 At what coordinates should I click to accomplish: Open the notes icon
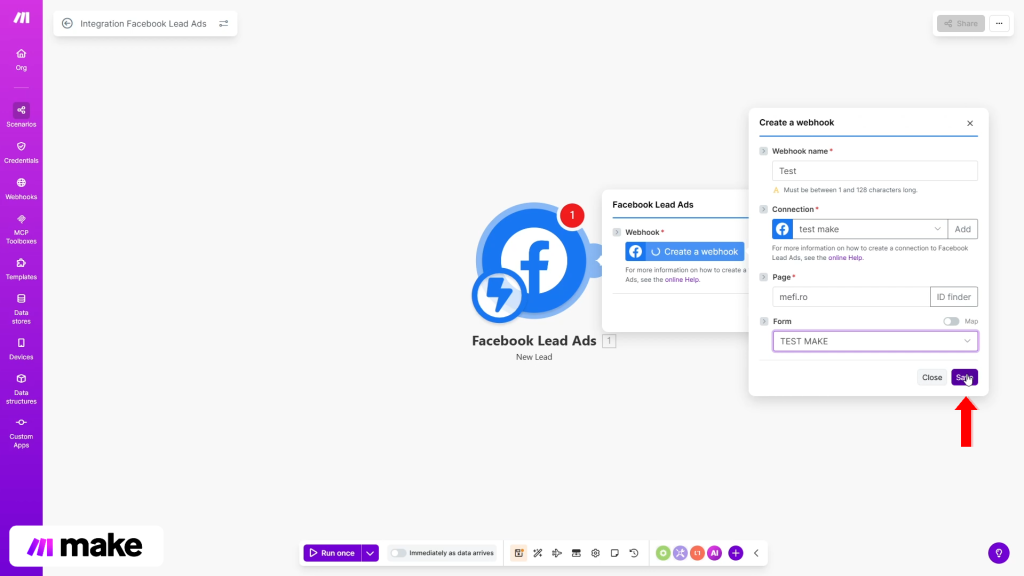pyautogui.click(x=615, y=553)
